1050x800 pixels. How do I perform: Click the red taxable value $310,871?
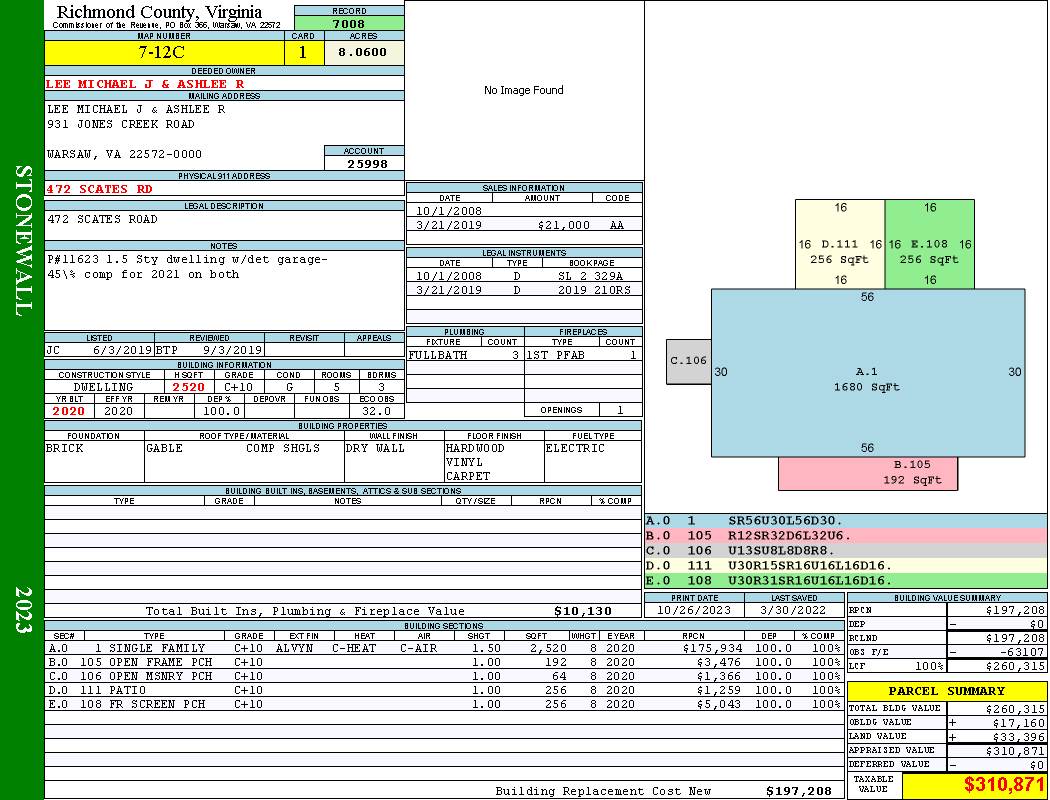(x=1004, y=785)
